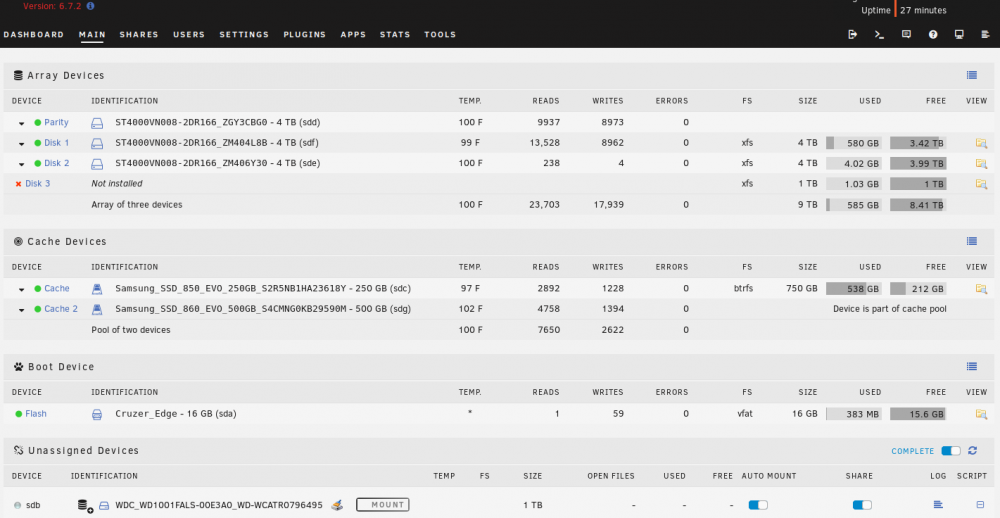Open the terminal icon in header

879,34
